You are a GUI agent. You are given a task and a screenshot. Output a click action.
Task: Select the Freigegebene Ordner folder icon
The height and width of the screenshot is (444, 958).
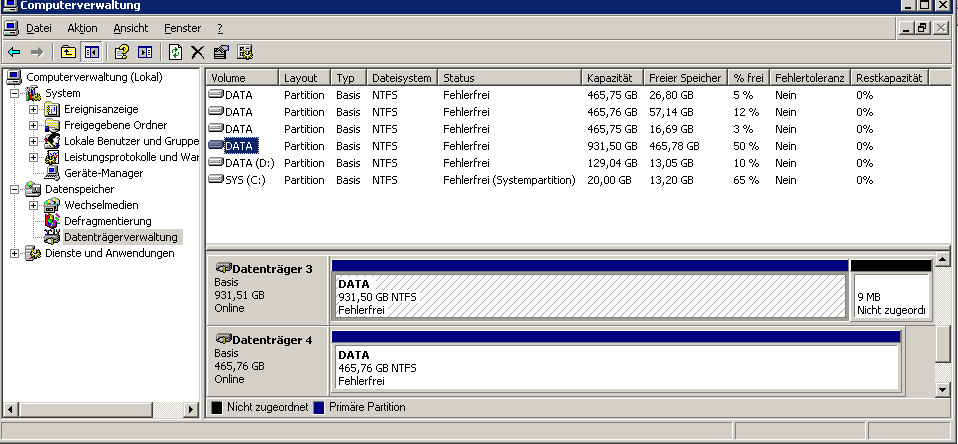(x=53, y=125)
